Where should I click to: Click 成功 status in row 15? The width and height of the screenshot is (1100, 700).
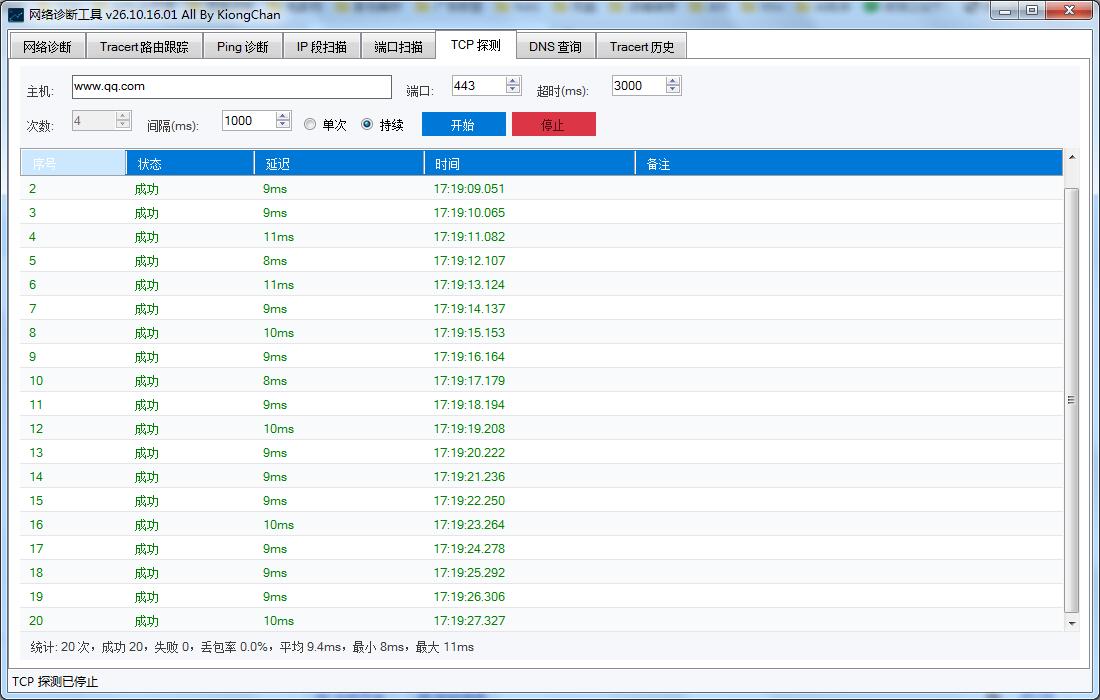tap(147, 501)
